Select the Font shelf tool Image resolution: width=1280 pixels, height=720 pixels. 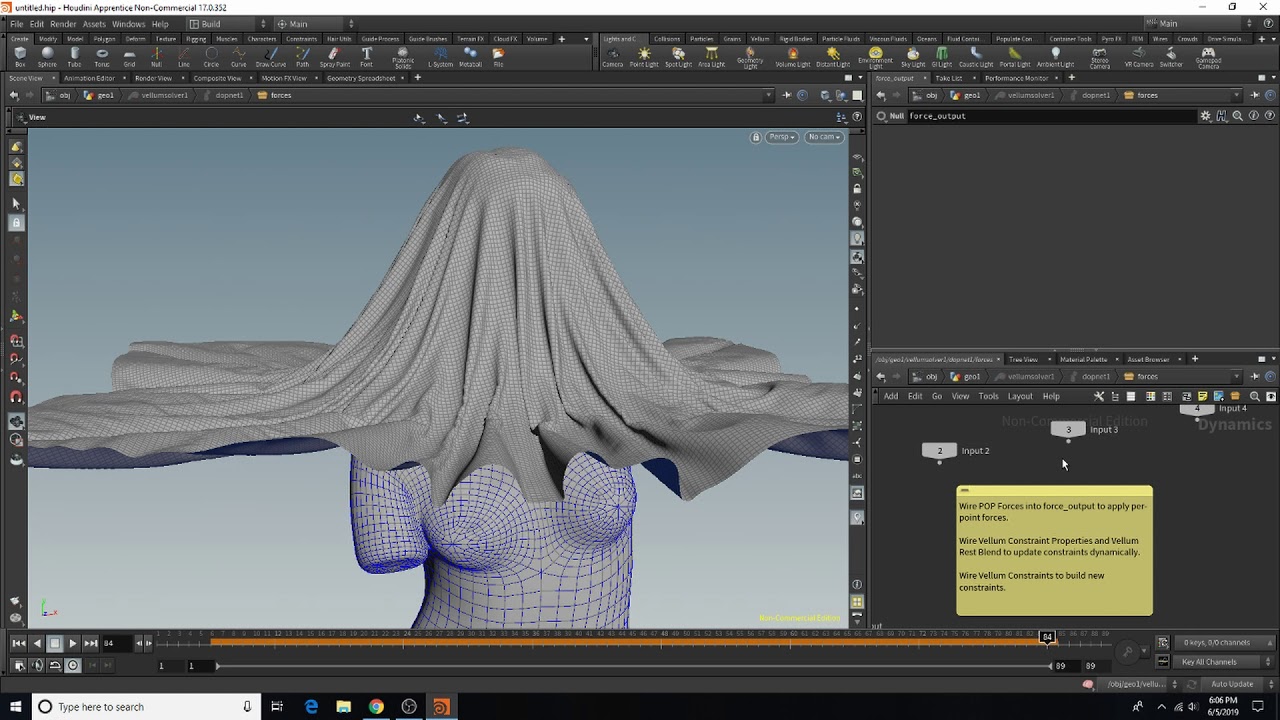pos(367,57)
